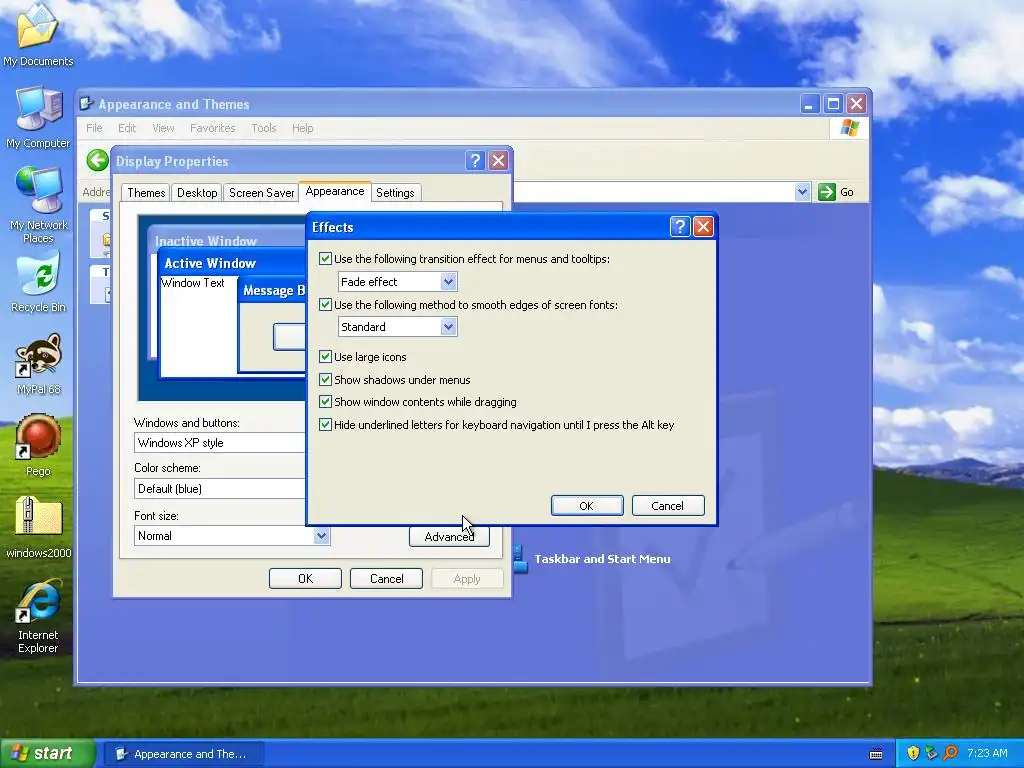Viewport: 1024px width, 768px height.
Task: Uncheck the transition effect for menus checkbox
Action: pos(325,259)
